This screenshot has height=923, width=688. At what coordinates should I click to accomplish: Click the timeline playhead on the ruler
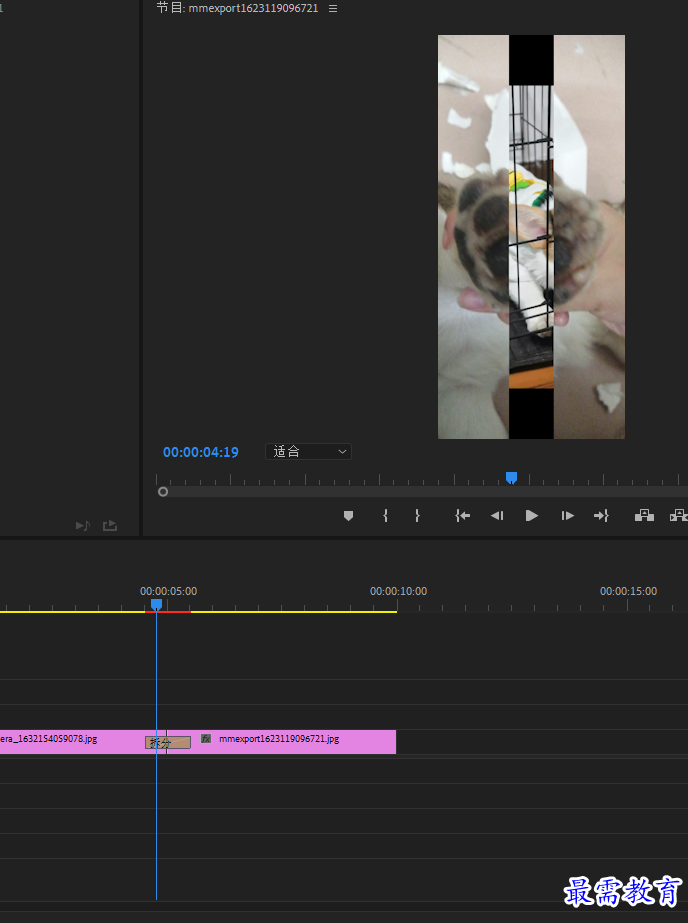(x=157, y=605)
